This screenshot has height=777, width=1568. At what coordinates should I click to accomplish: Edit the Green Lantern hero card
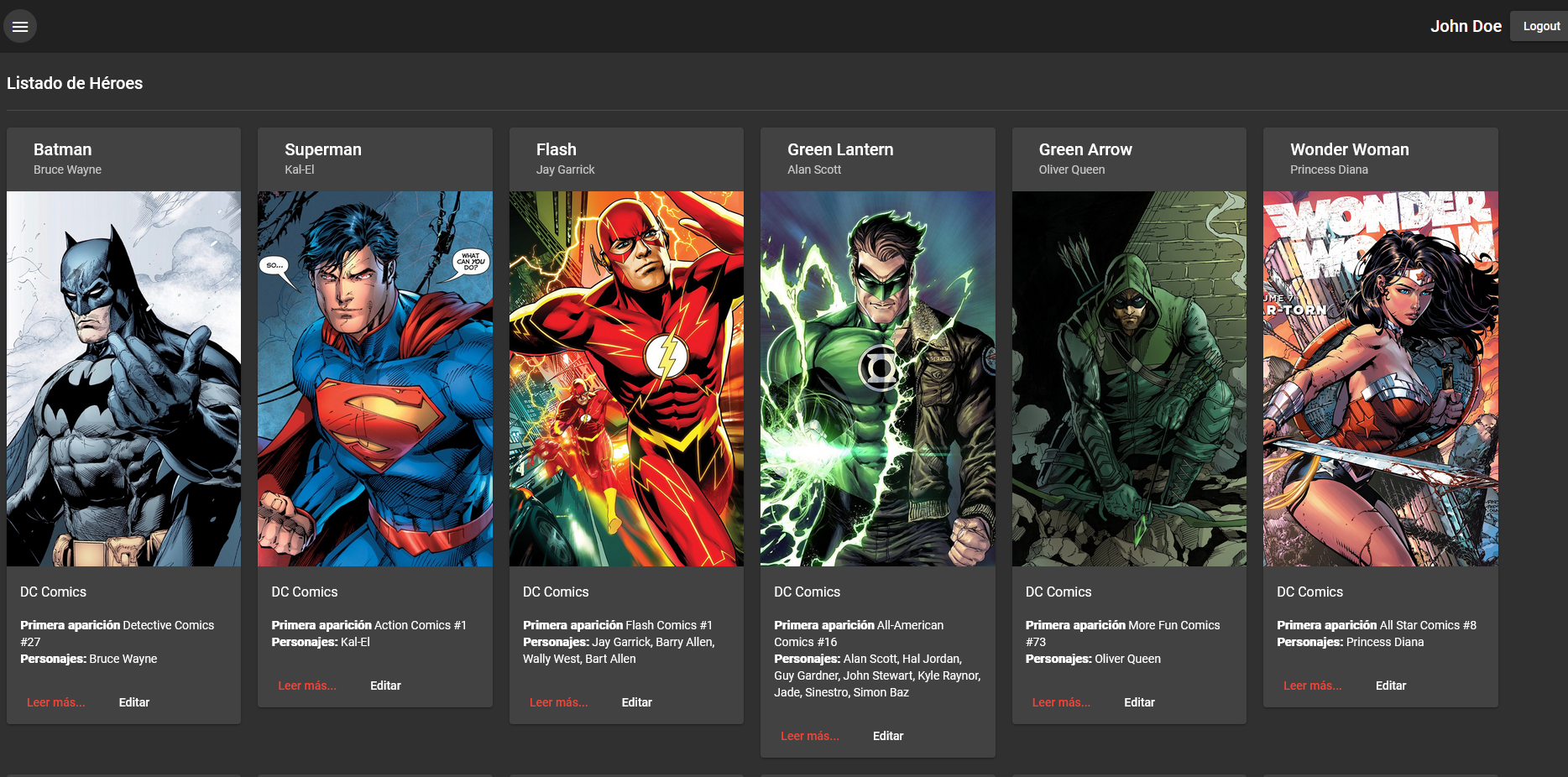click(888, 736)
